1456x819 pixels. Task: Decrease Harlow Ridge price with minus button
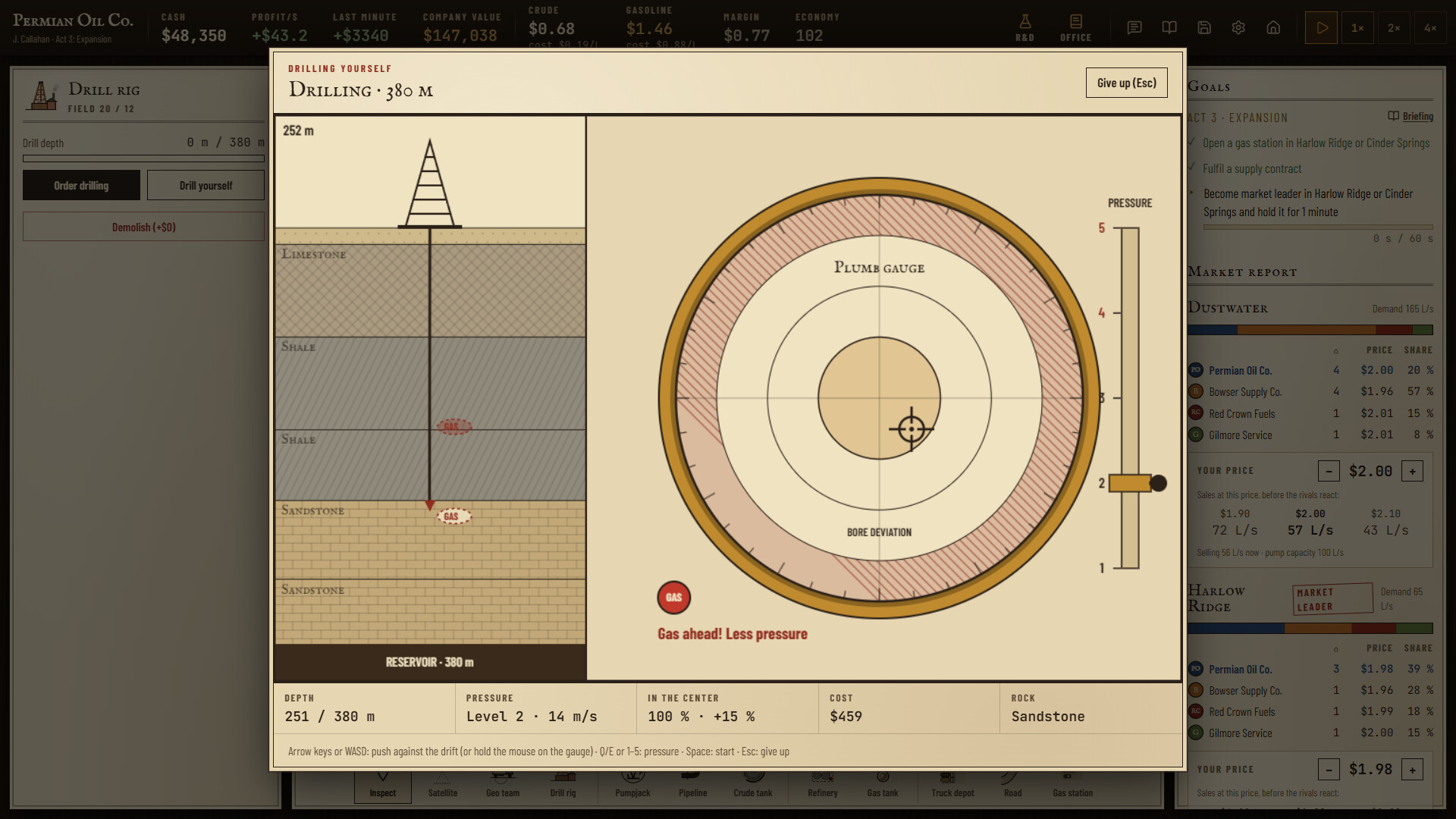tap(1329, 769)
